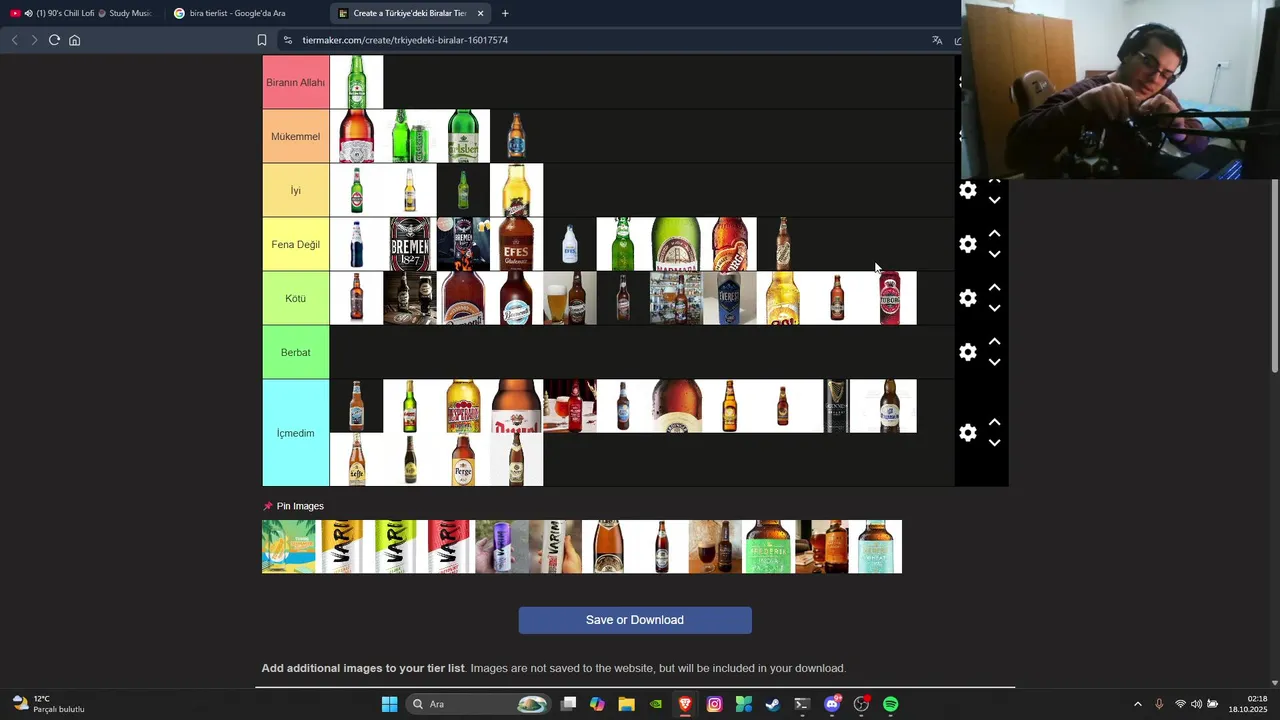Move Berbat tier down with arrow

994,362
